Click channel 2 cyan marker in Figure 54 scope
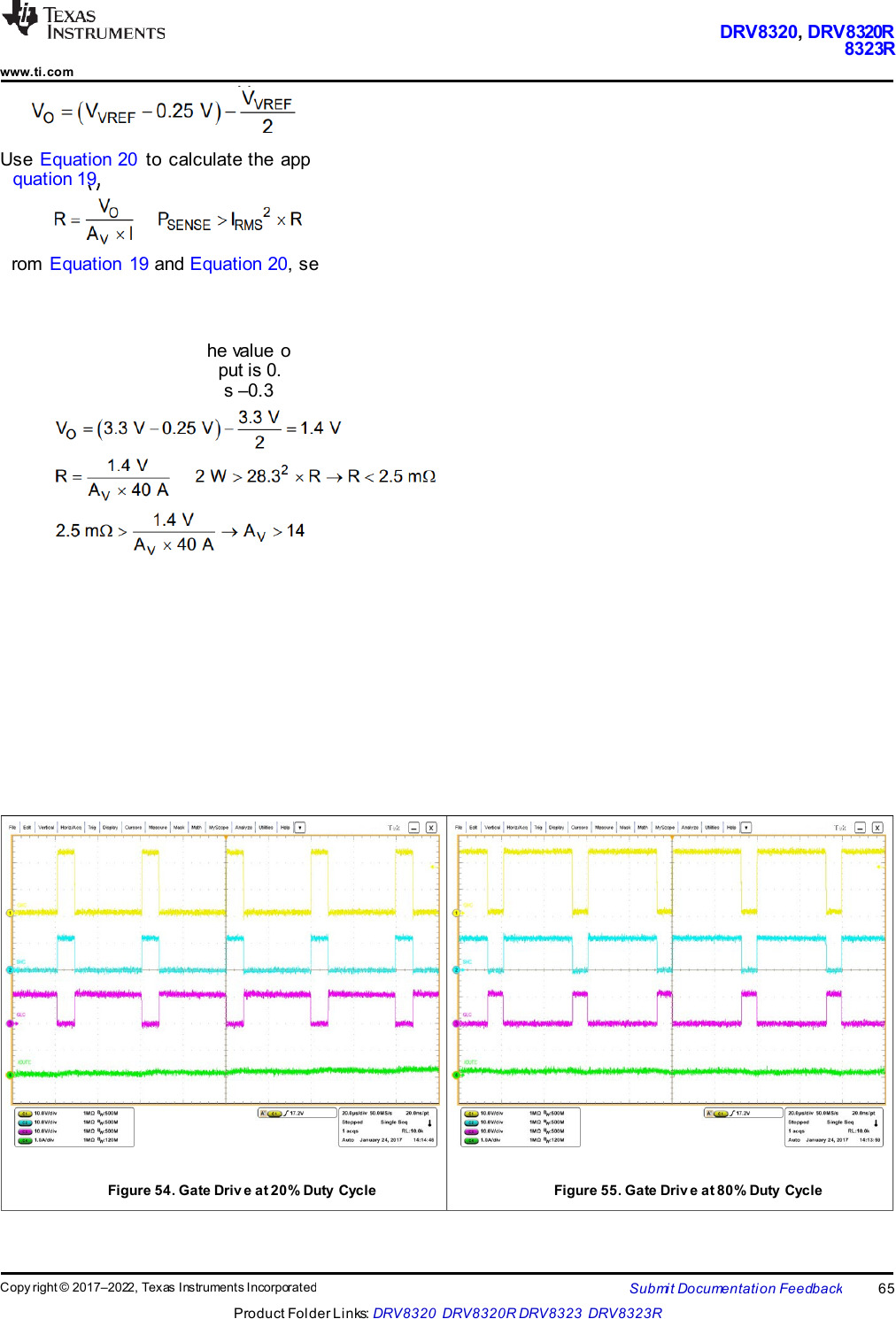The height and width of the screenshot is (1319, 896). pyautogui.click(x=11, y=970)
